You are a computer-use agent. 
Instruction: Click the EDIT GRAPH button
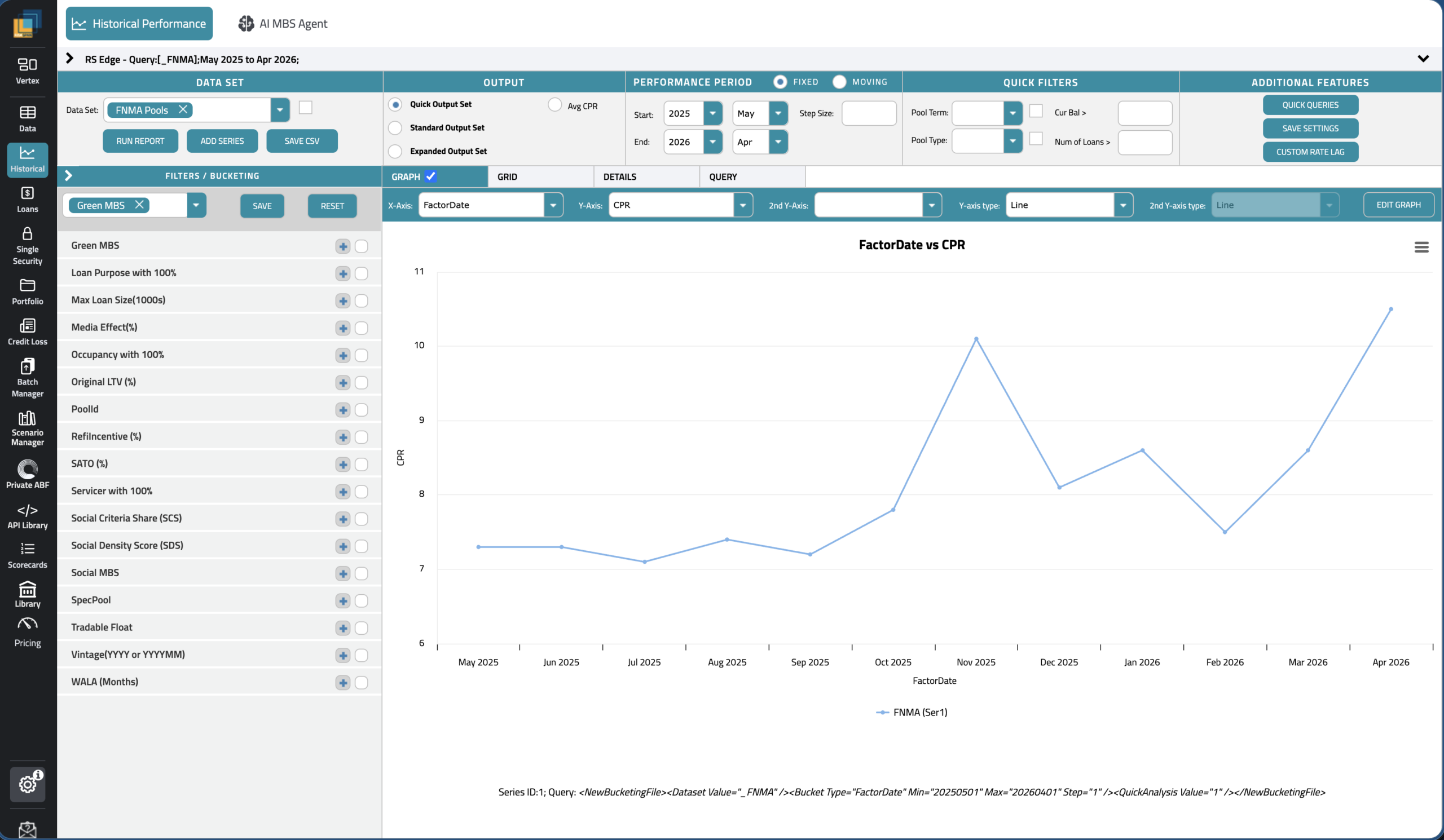pyautogui.click(x=1398, y=205)
